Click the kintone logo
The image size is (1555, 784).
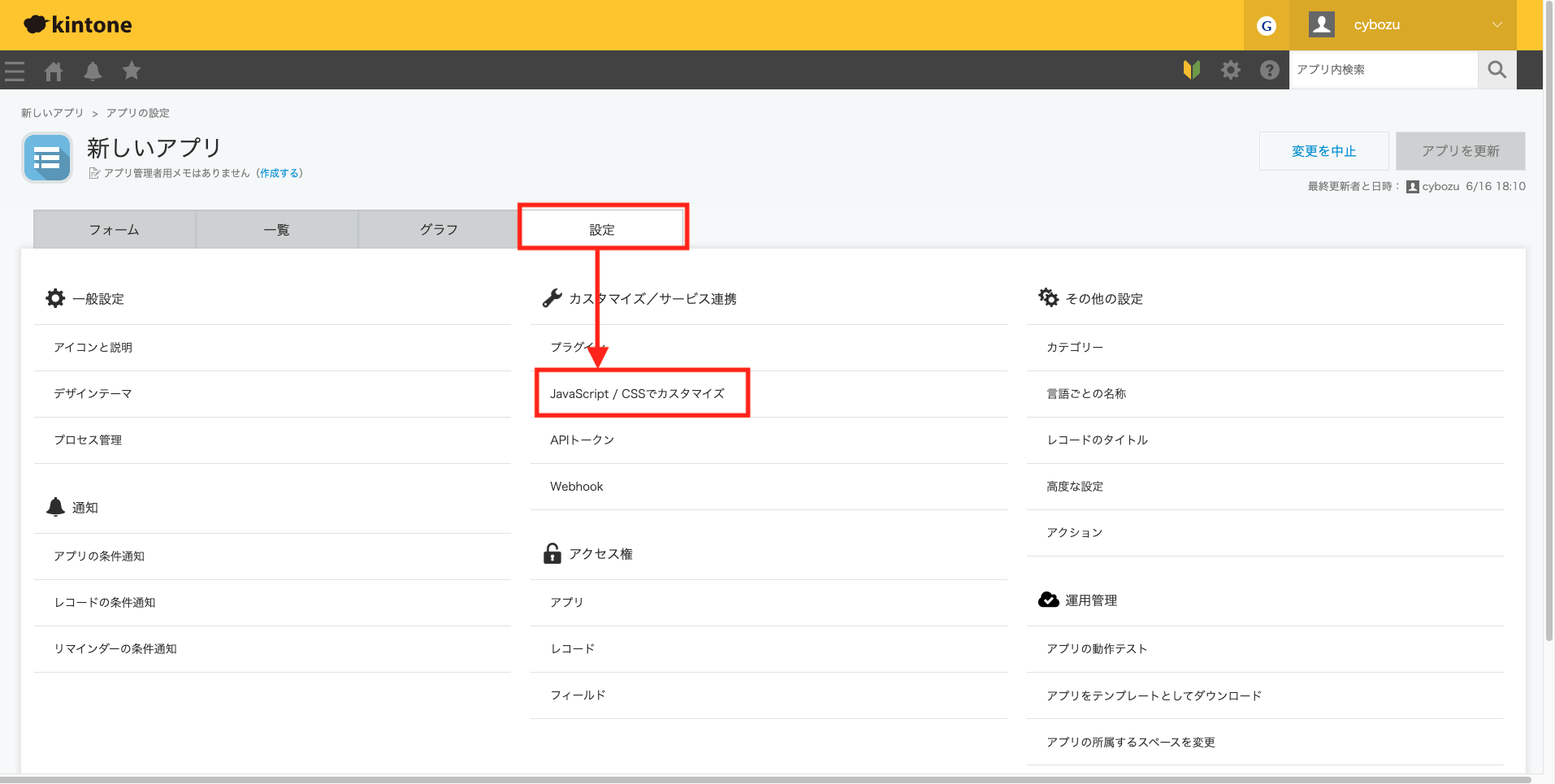click(78, 25)
